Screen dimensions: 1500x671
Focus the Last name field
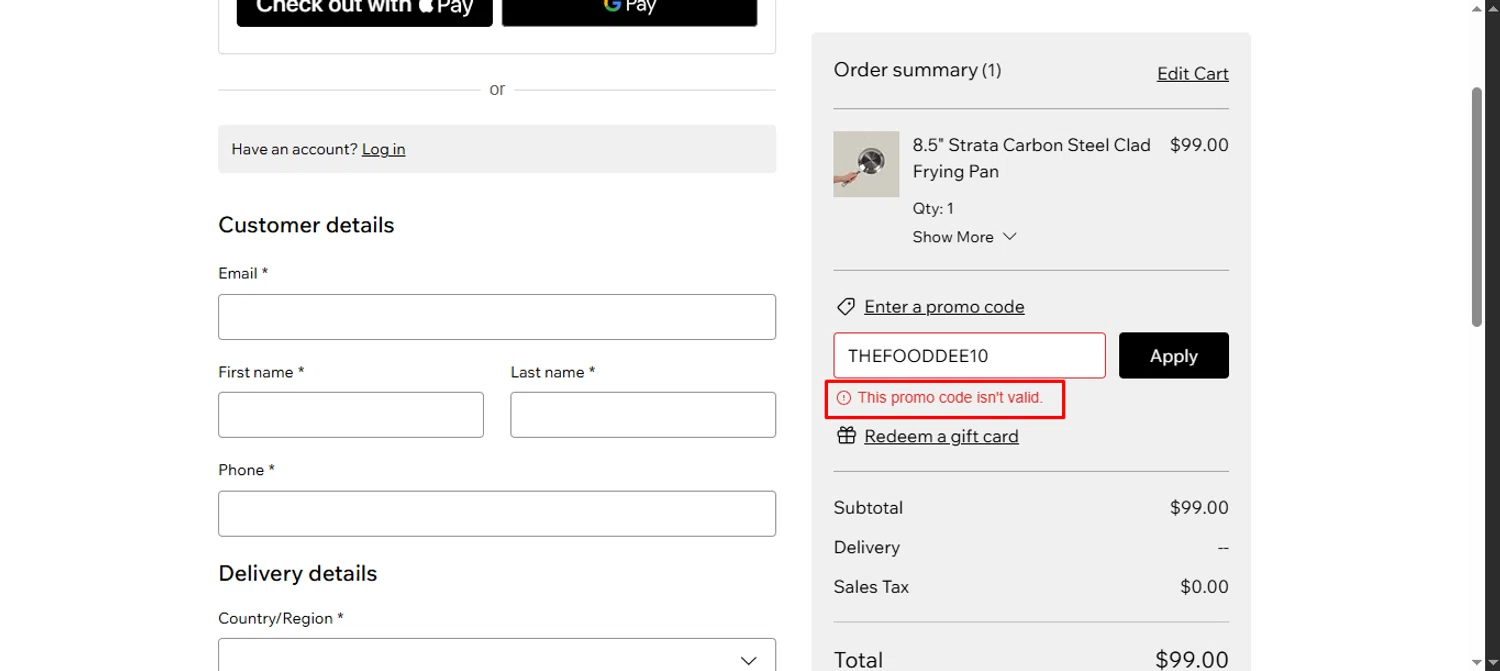click(x=643, y=415)
